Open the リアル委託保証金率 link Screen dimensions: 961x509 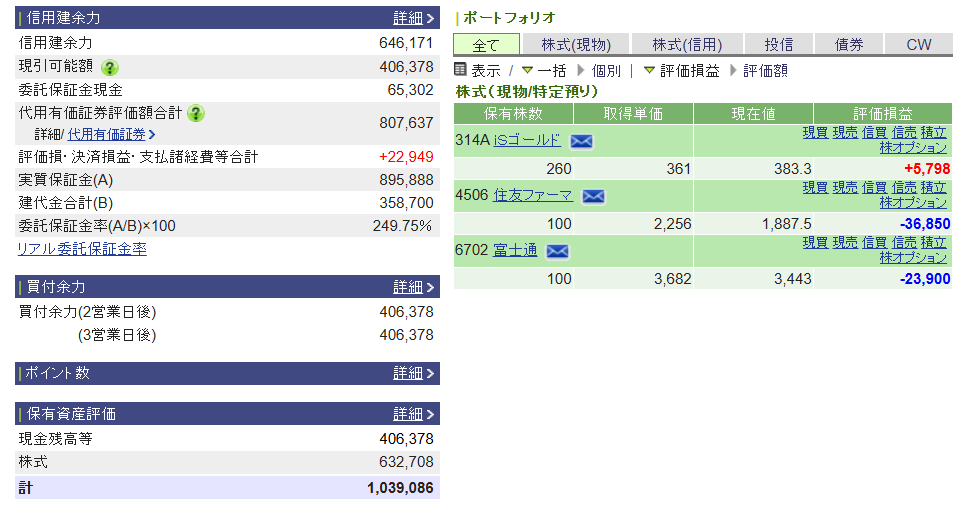click(x=82, y=249)
